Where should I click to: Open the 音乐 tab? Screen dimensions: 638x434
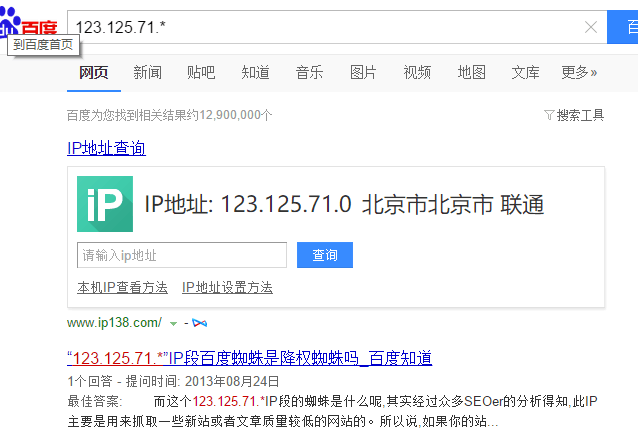309,73
